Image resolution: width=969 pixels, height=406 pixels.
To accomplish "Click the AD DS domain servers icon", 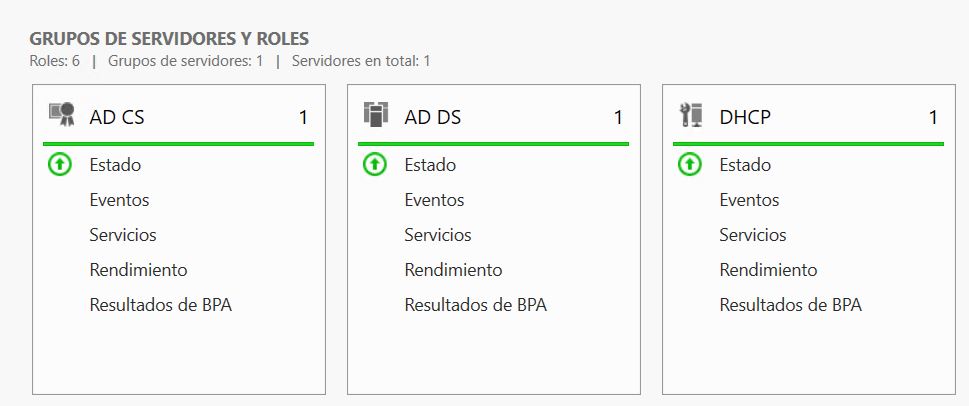I will [x=376, y=115].
